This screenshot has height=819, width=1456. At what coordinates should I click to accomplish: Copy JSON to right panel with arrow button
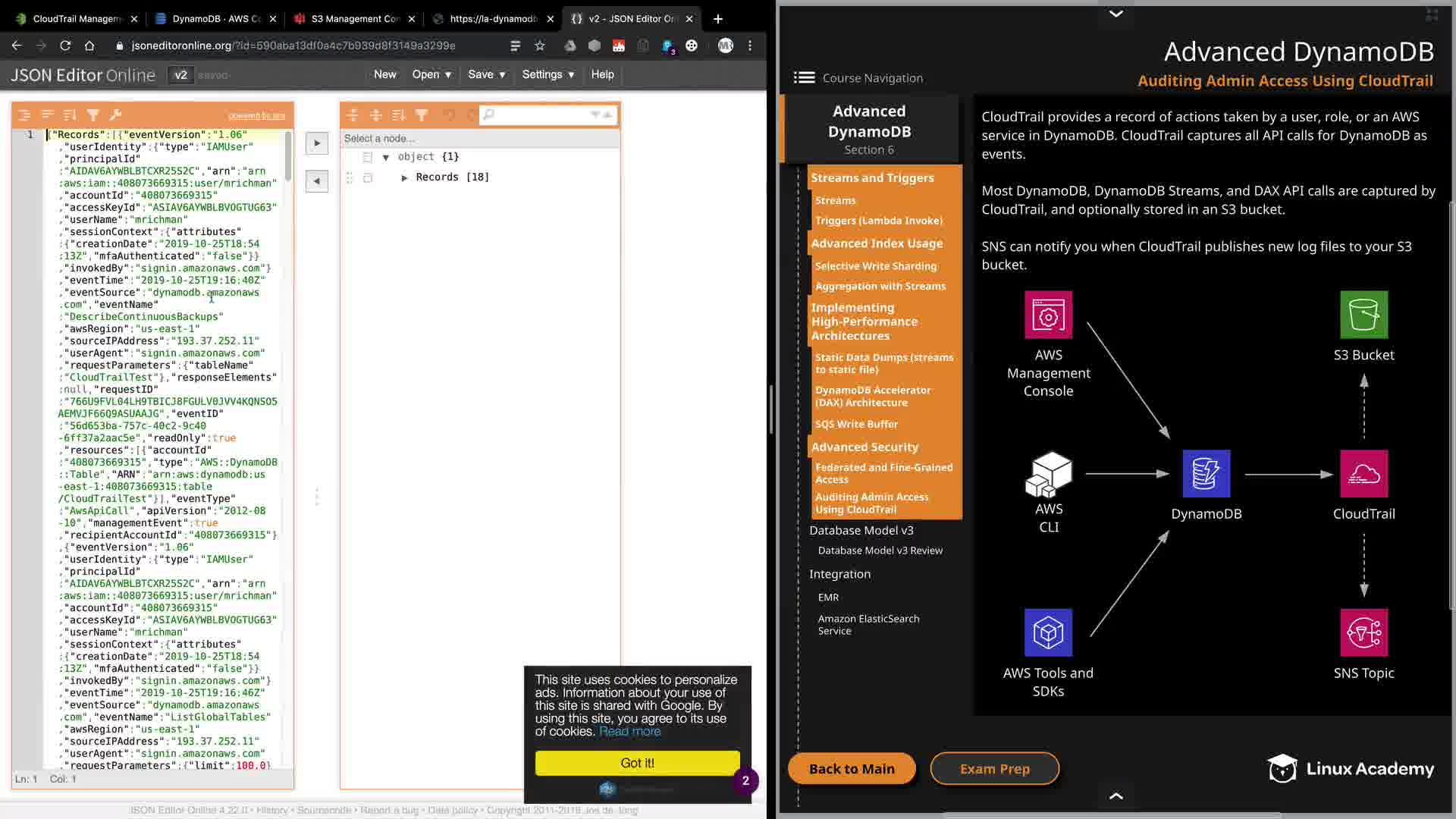(x=317, y=143)
